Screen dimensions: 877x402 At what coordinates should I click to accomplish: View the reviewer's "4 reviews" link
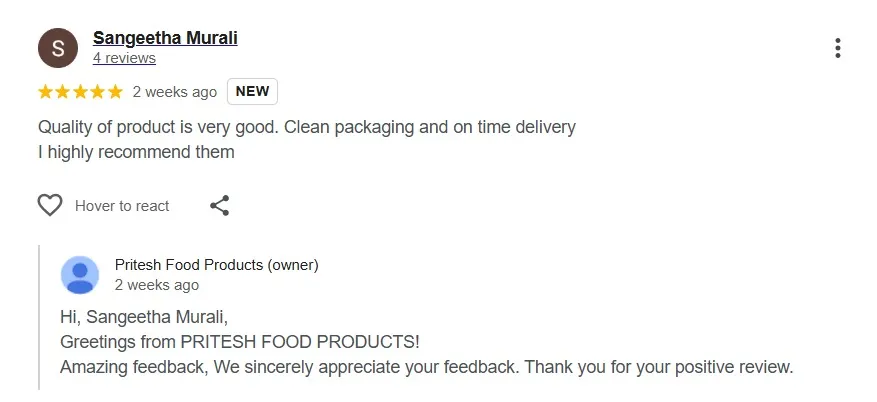pos(124,58)
